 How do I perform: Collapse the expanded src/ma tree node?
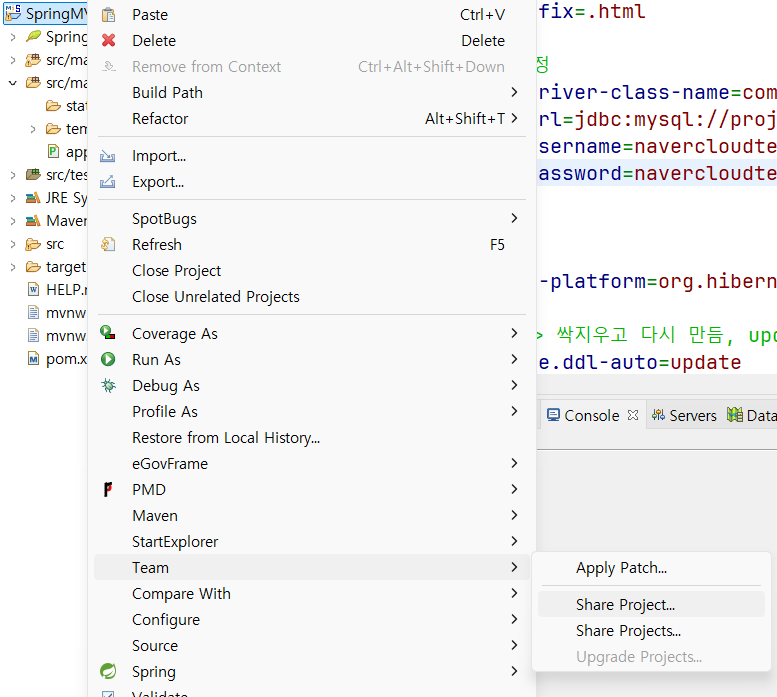pos(13,83)
